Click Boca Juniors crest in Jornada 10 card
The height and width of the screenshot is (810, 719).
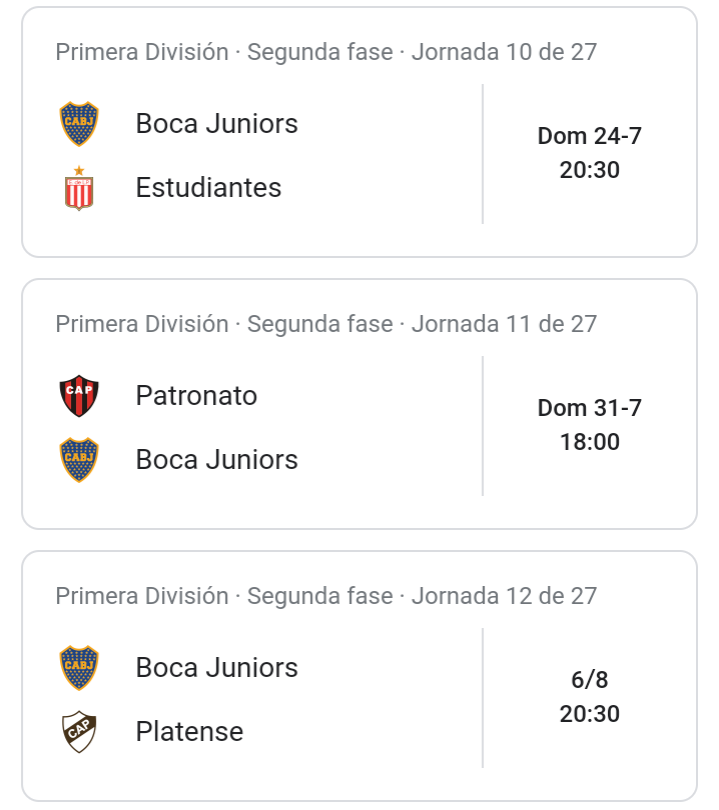[x=79, y=124]
